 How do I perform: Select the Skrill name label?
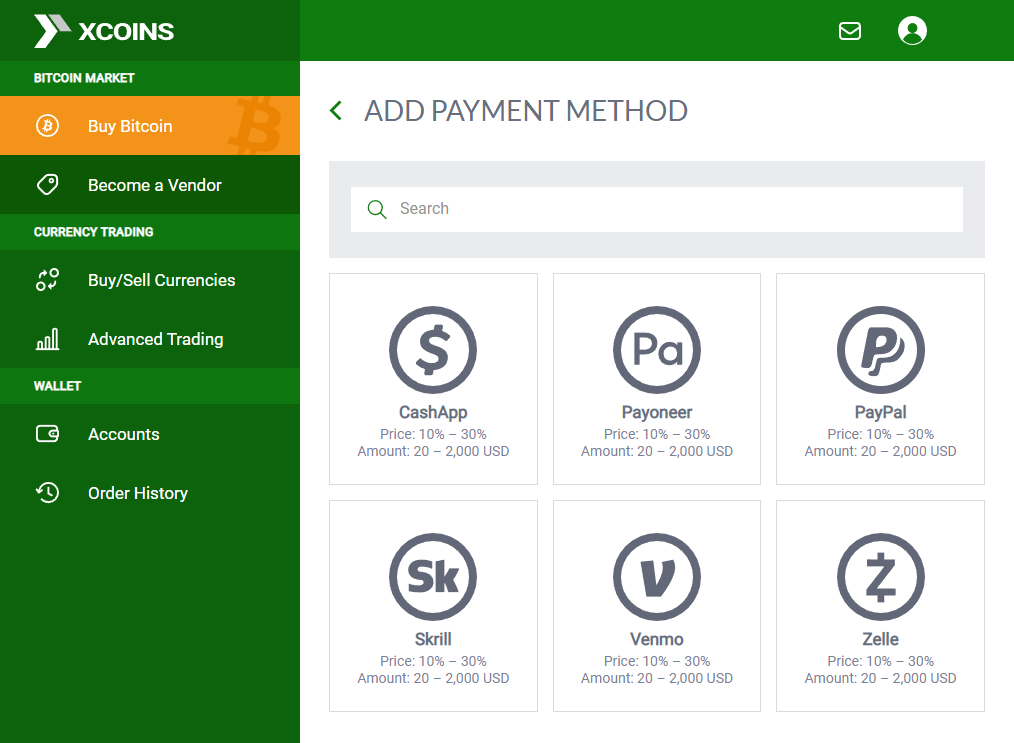(433, 639)
